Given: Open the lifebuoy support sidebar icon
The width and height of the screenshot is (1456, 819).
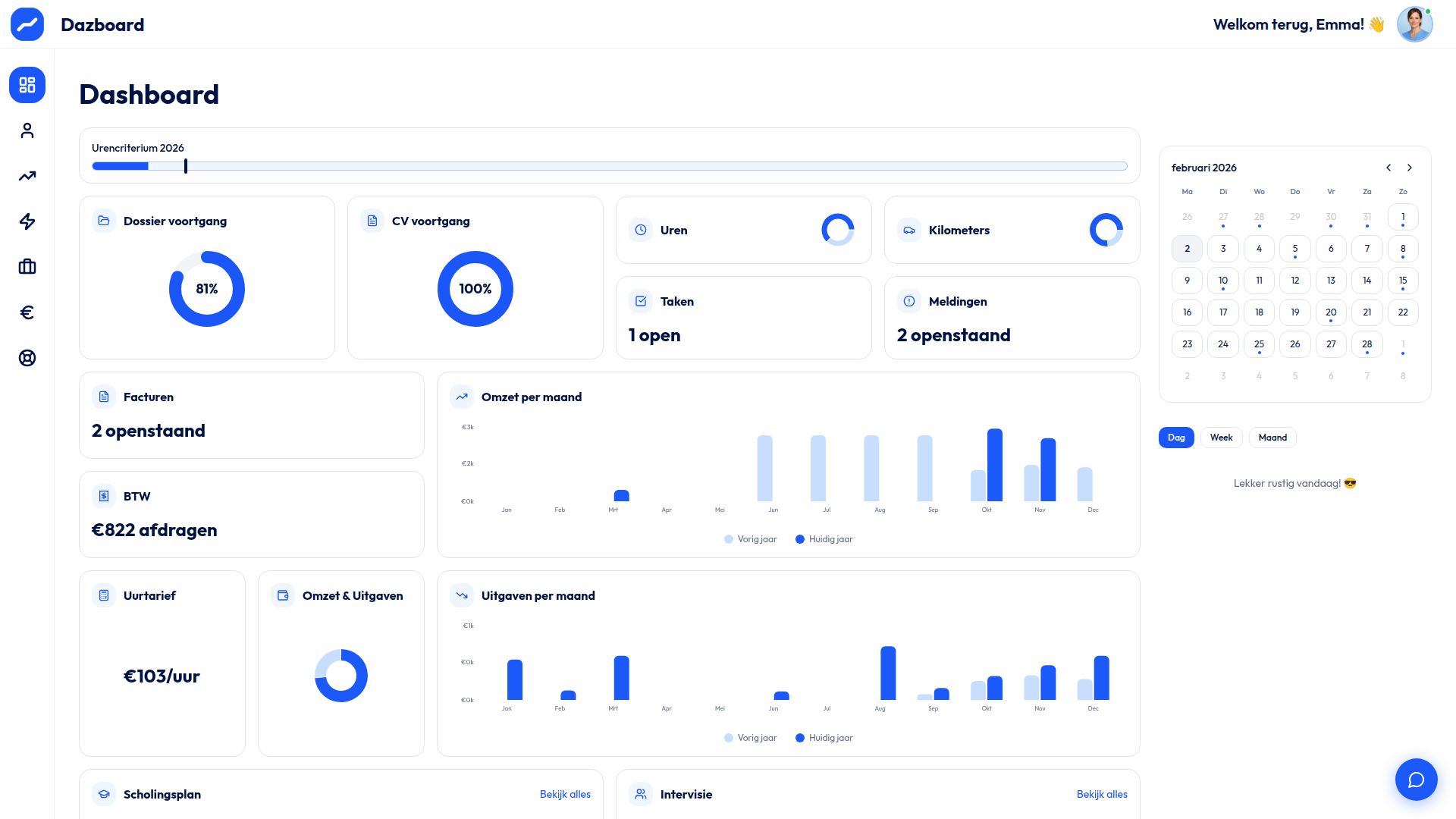Looking at the screenshot, I should [27, 358].
